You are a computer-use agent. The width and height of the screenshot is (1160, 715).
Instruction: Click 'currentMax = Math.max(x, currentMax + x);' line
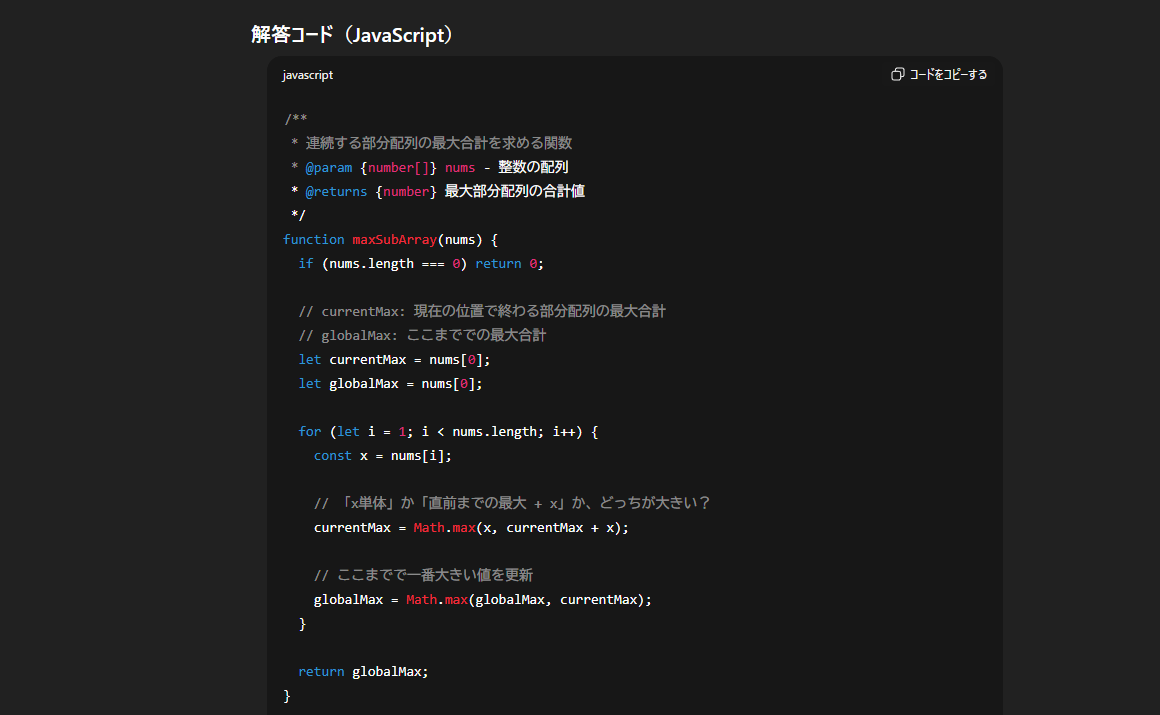coord(471,528)
